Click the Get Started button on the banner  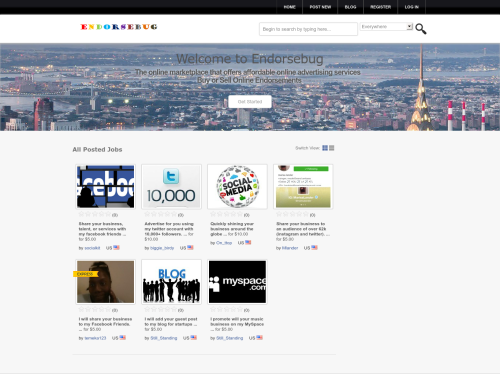click(250, 102)
